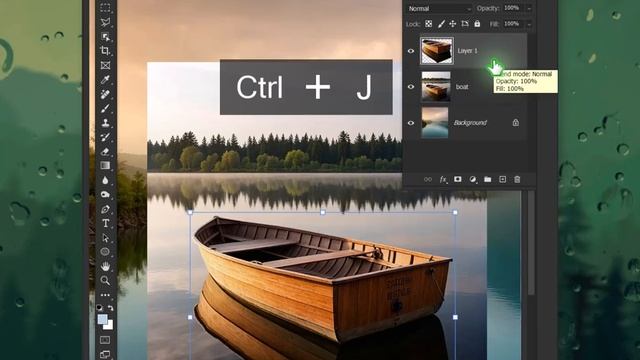Image resolution: width=640 pixels, height=360 pixels.
Task: Click the Background layer lock icon
Action: tap(516, 122)
